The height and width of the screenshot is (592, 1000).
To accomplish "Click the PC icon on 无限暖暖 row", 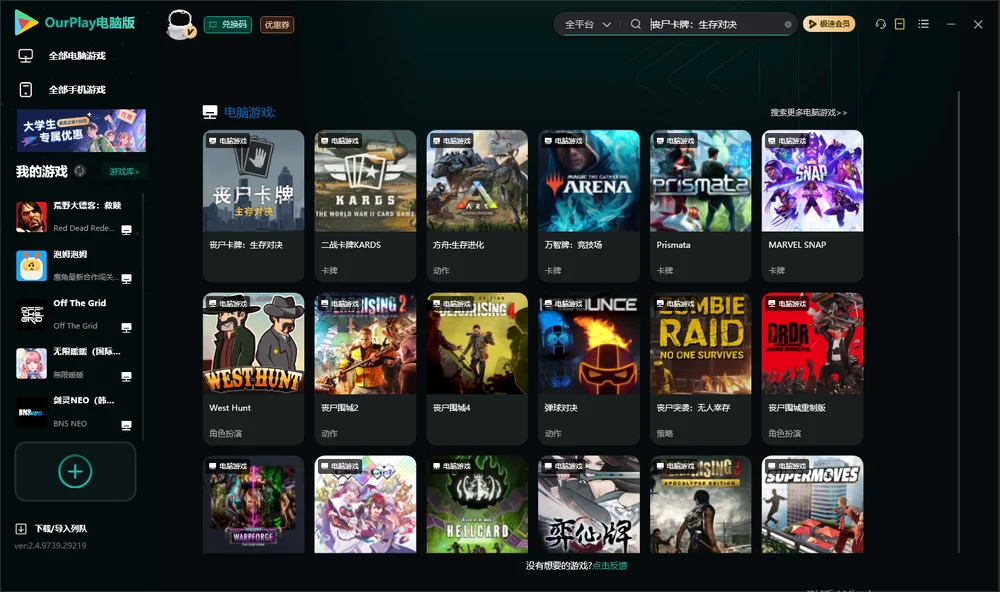I will coord(126,376).
